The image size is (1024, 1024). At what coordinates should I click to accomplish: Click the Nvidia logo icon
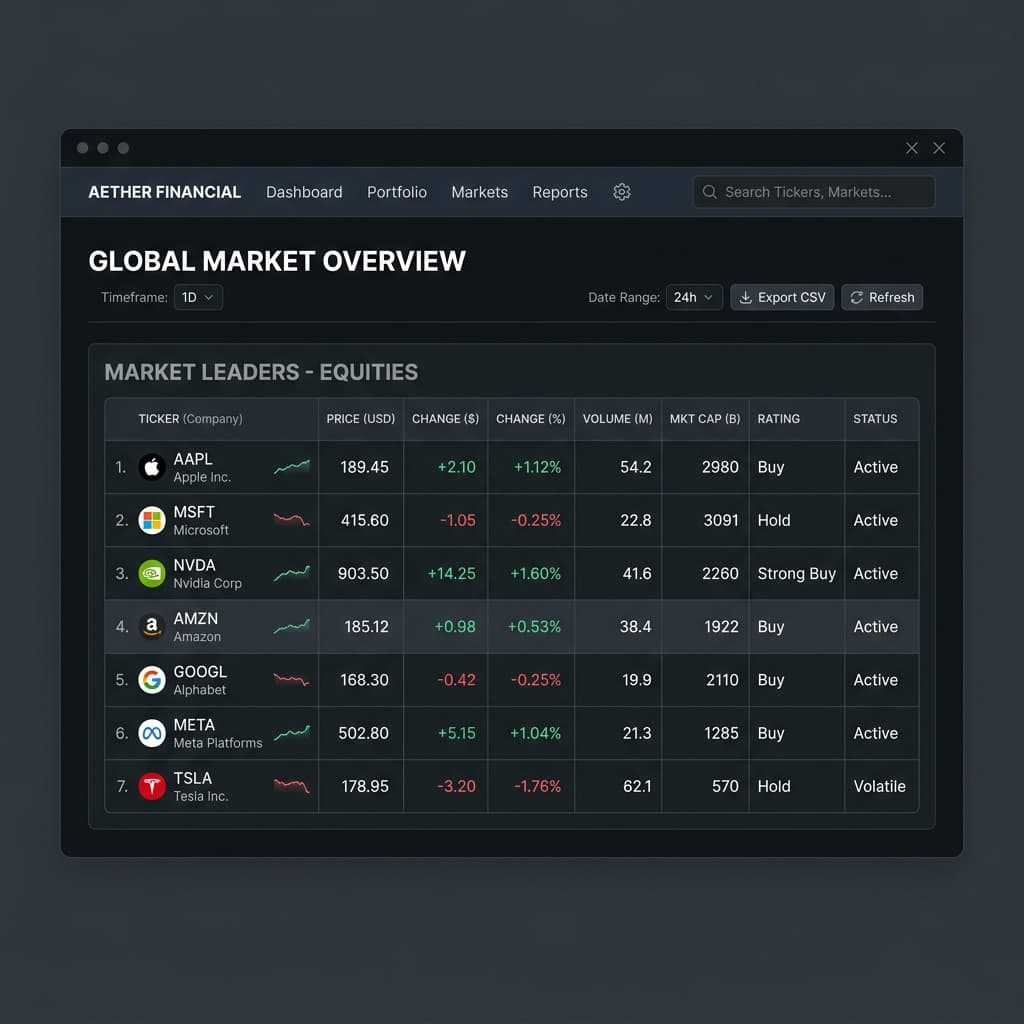(152, 573)
